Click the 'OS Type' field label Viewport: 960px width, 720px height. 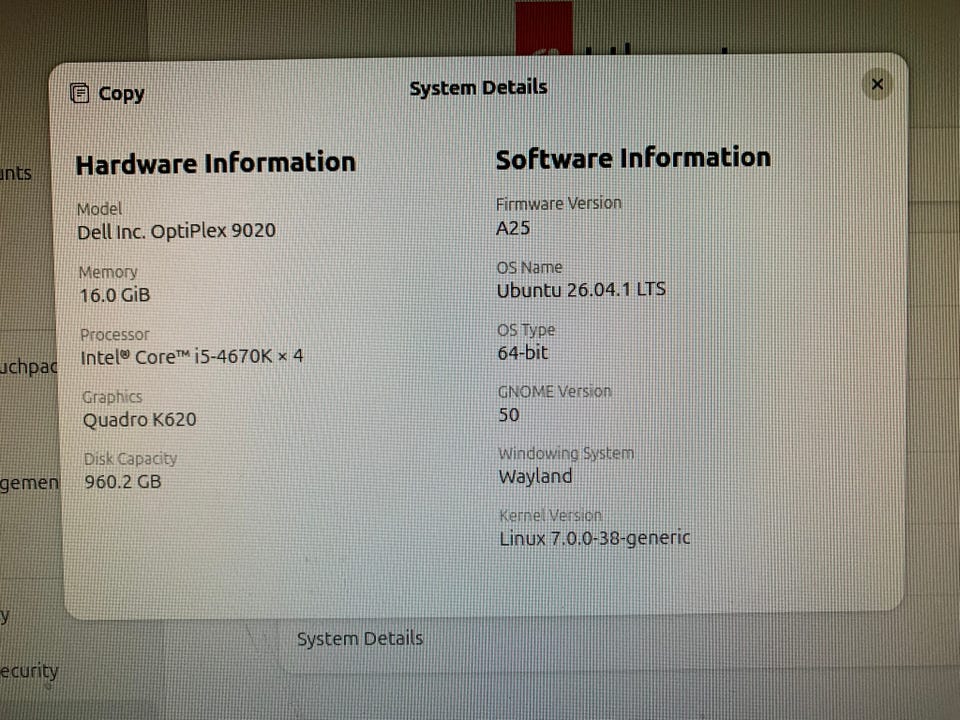pyautogui.click(x=526, y=330)
